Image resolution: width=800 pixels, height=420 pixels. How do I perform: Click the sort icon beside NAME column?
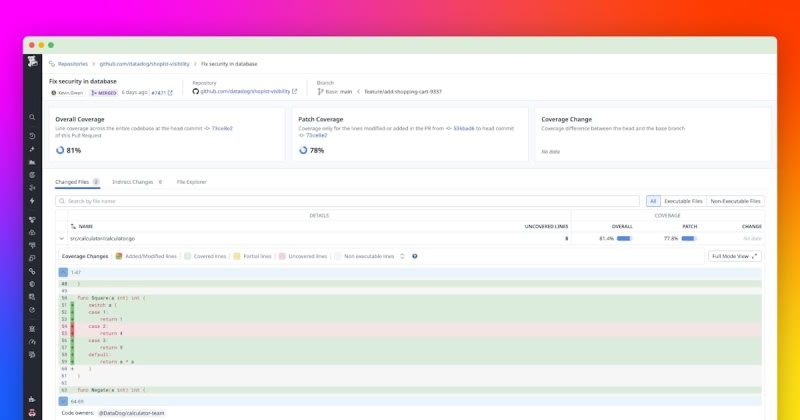tap(73, 227)
